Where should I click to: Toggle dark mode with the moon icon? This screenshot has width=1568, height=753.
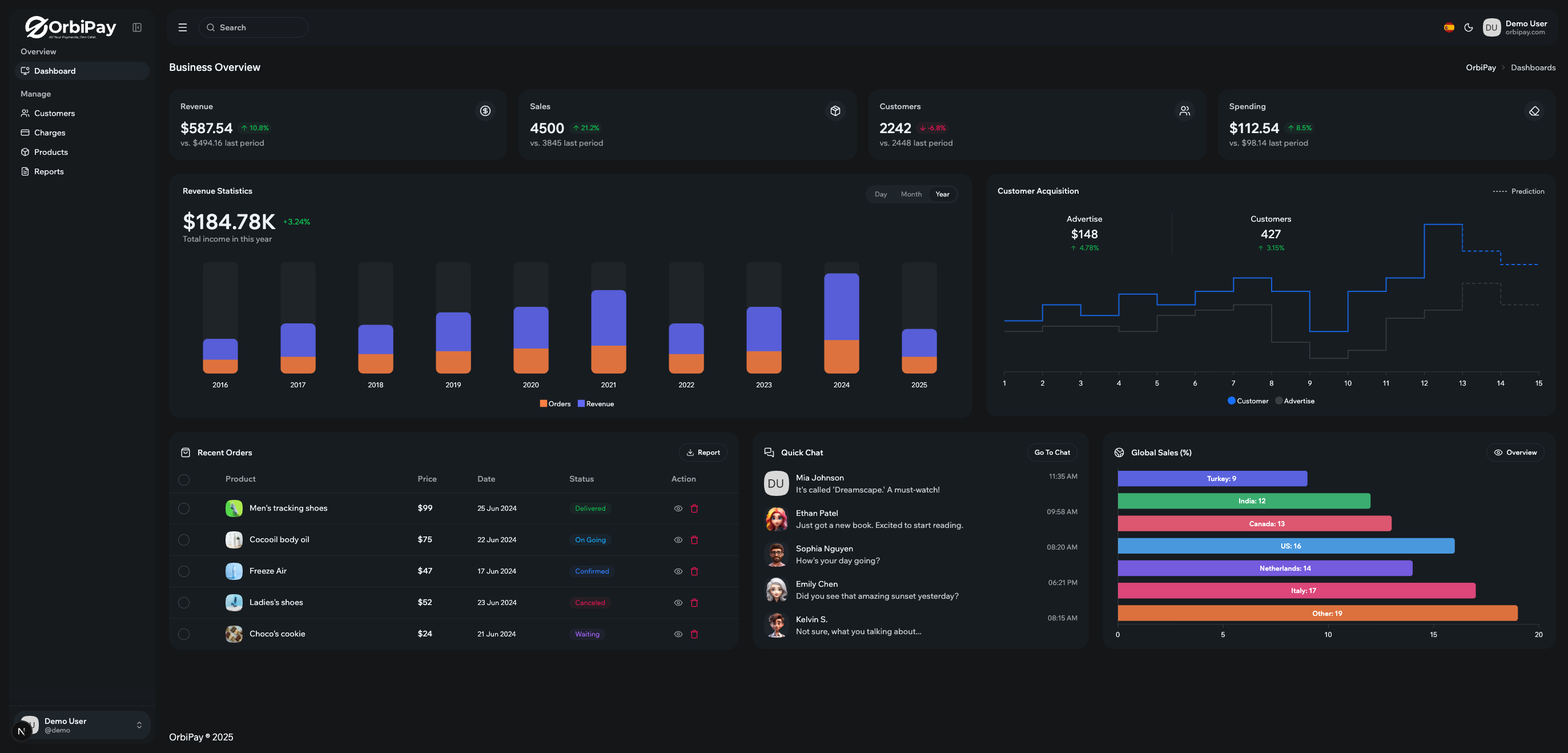[x=1469, y=27]
